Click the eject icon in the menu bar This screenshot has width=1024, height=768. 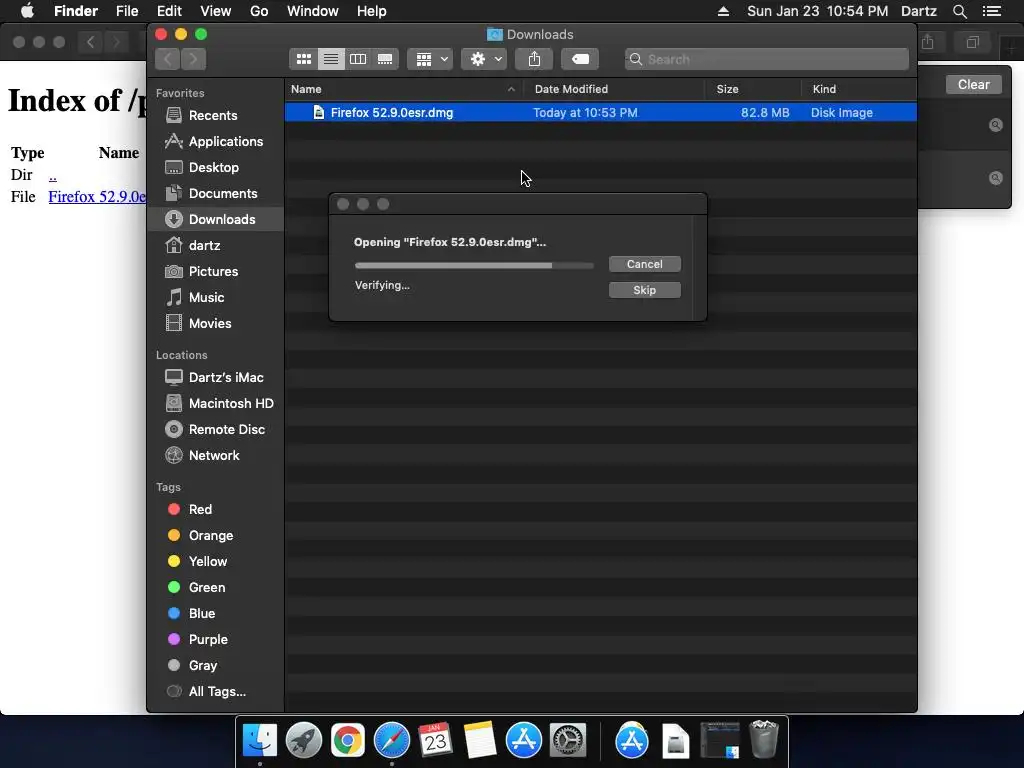[x=723, y=11]
